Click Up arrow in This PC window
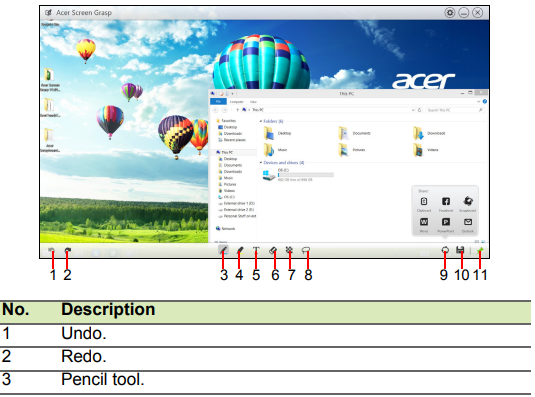 (237, 110)
